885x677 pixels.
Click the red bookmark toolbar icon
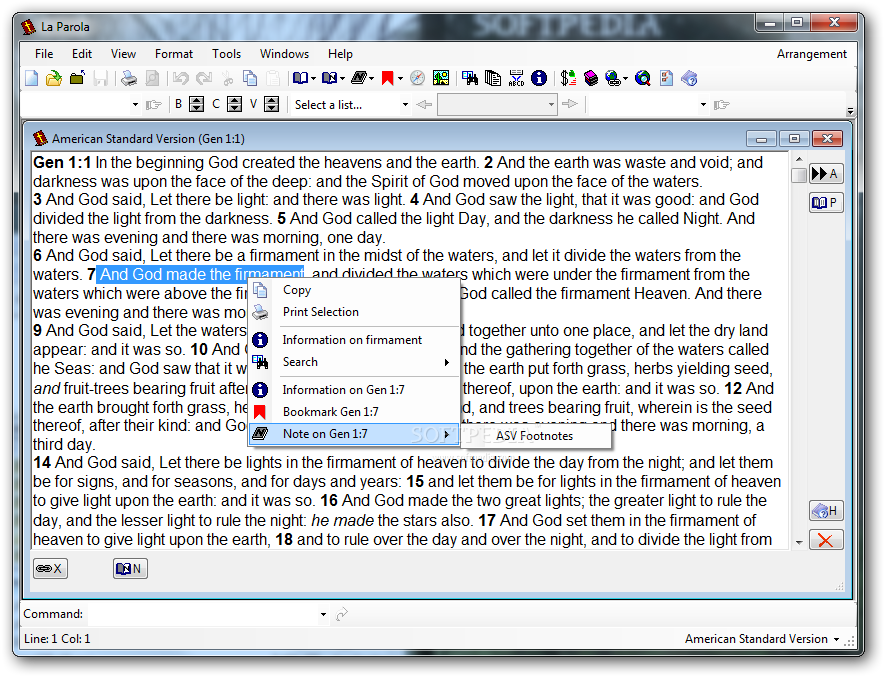tap(387, 78)
